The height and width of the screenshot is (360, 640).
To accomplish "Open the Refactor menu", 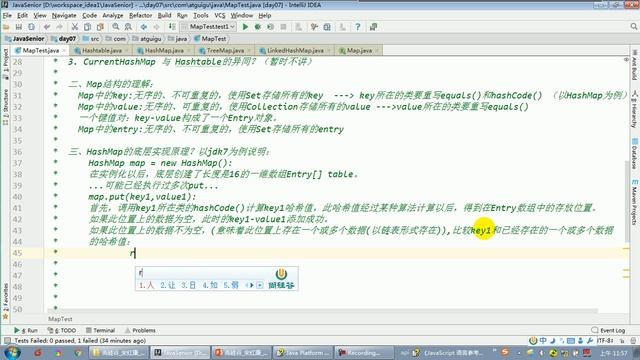I will (140, 16).
